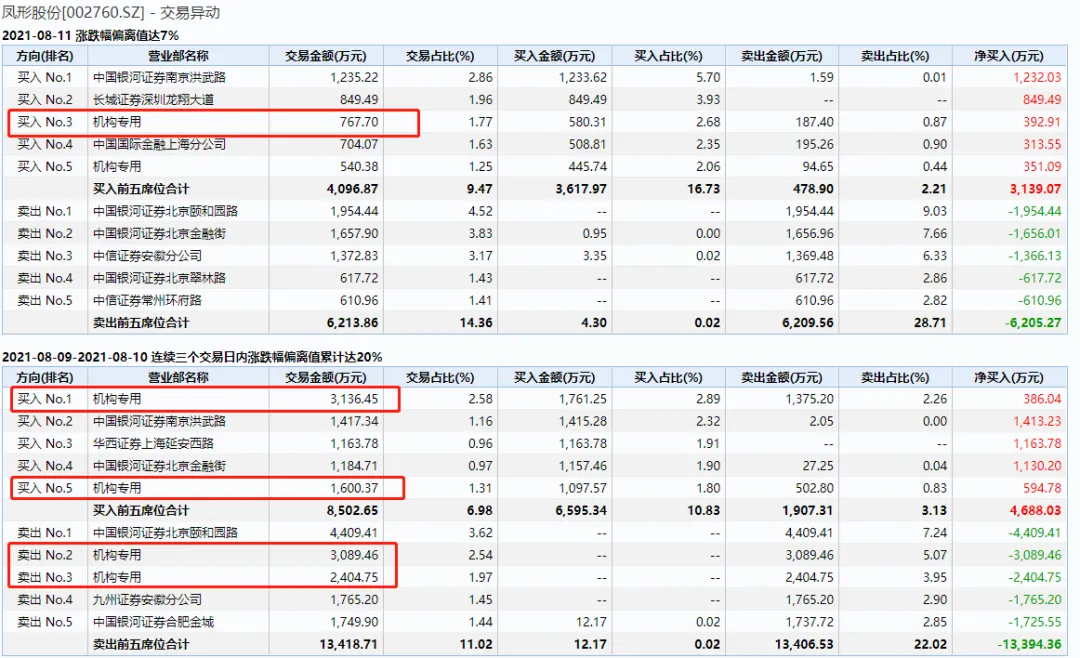The image size is (1080, 658).
Task: Click the 767.70 trade amount cell
Action: click(359, 122)
